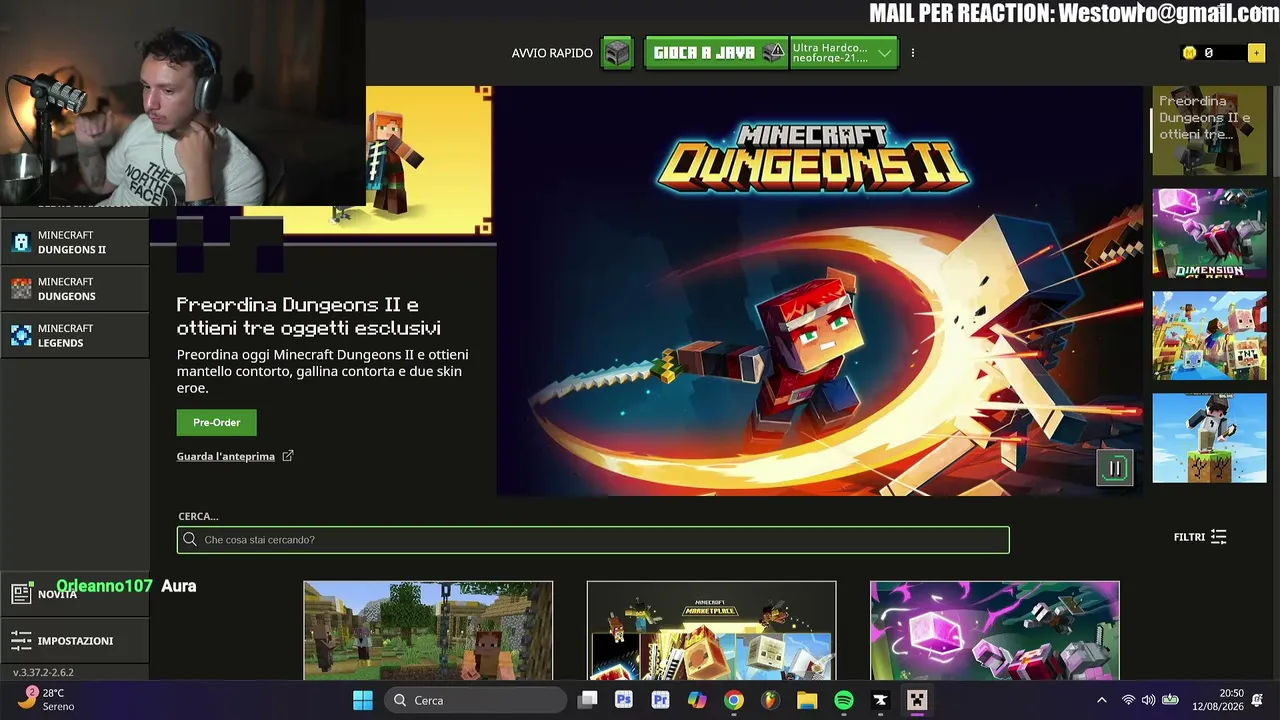Click the Minecraft Legends sidebar icon
Image resolution: width=1280 pixels, height=720 pixels.
(21, 336)
